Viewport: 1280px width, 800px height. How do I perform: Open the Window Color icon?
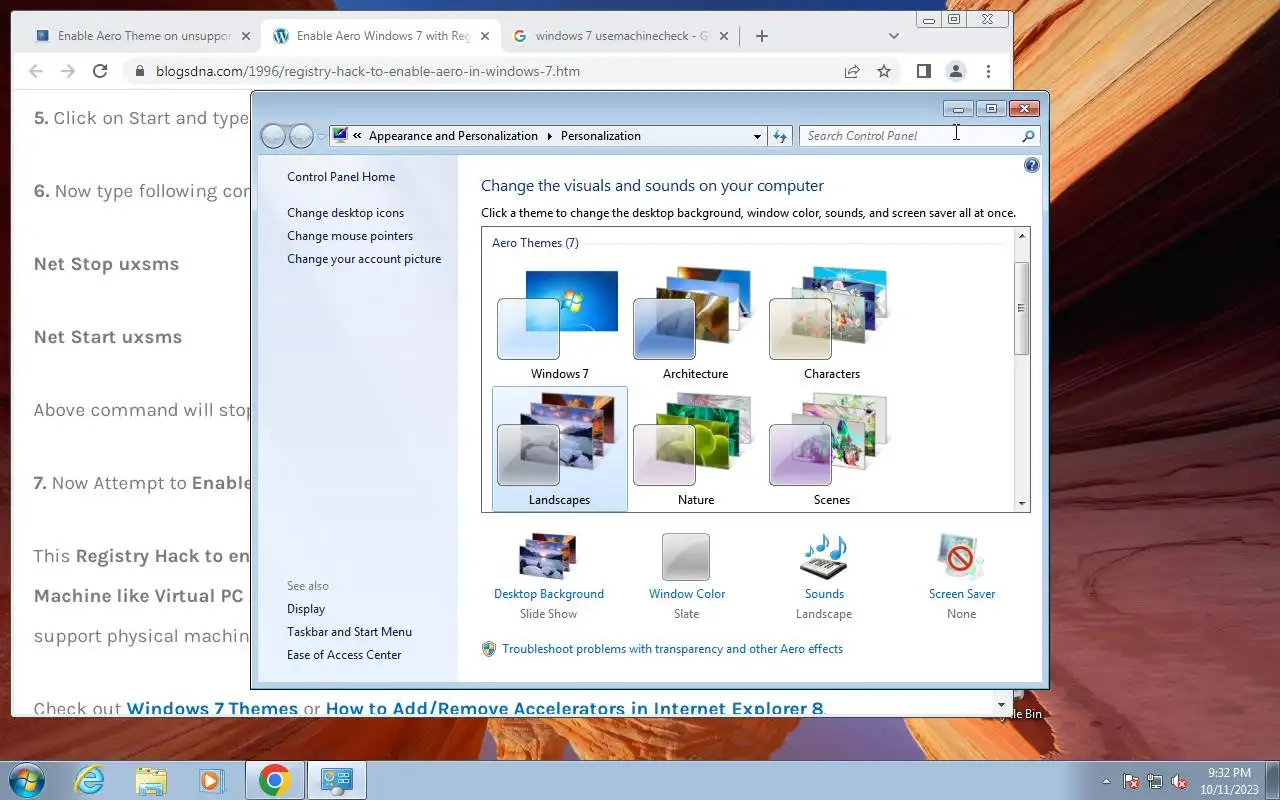click(686, 556)
